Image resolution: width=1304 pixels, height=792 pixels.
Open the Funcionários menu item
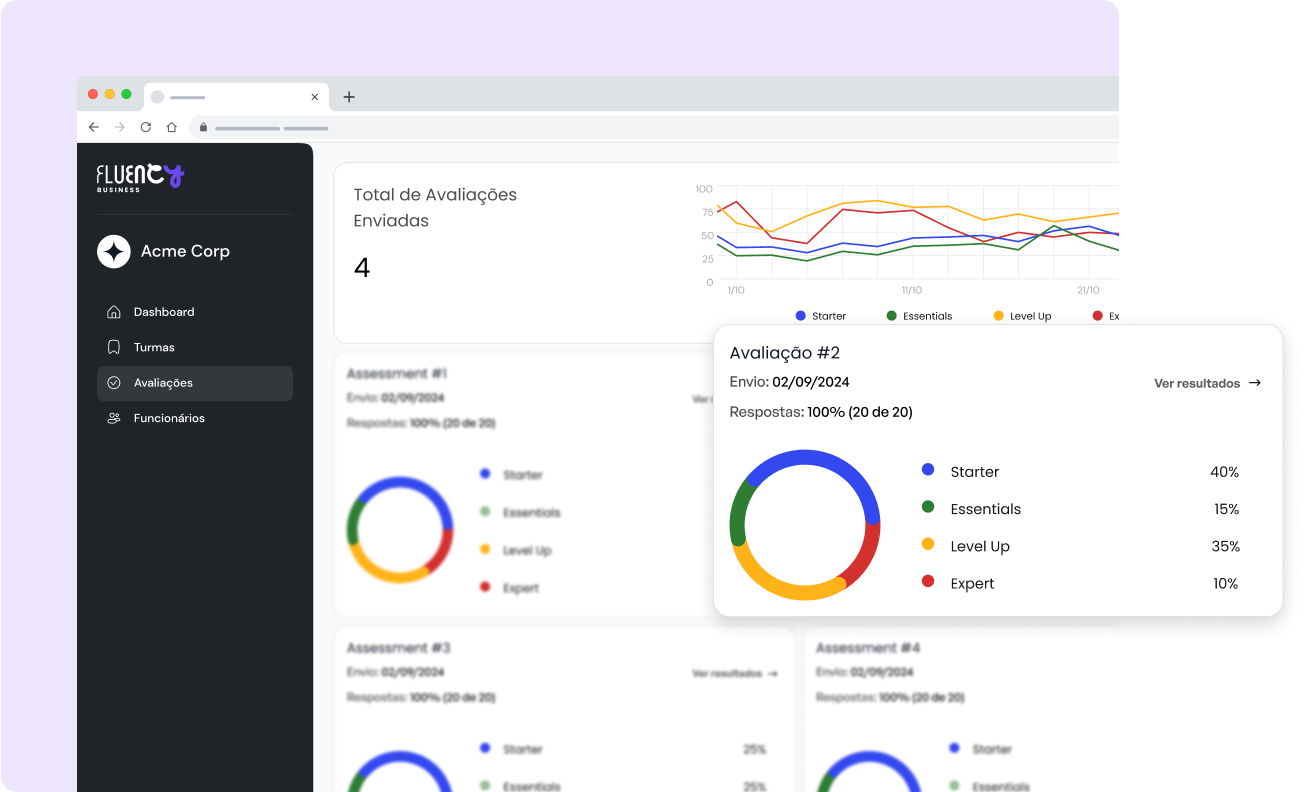click(x=195, y=418)
